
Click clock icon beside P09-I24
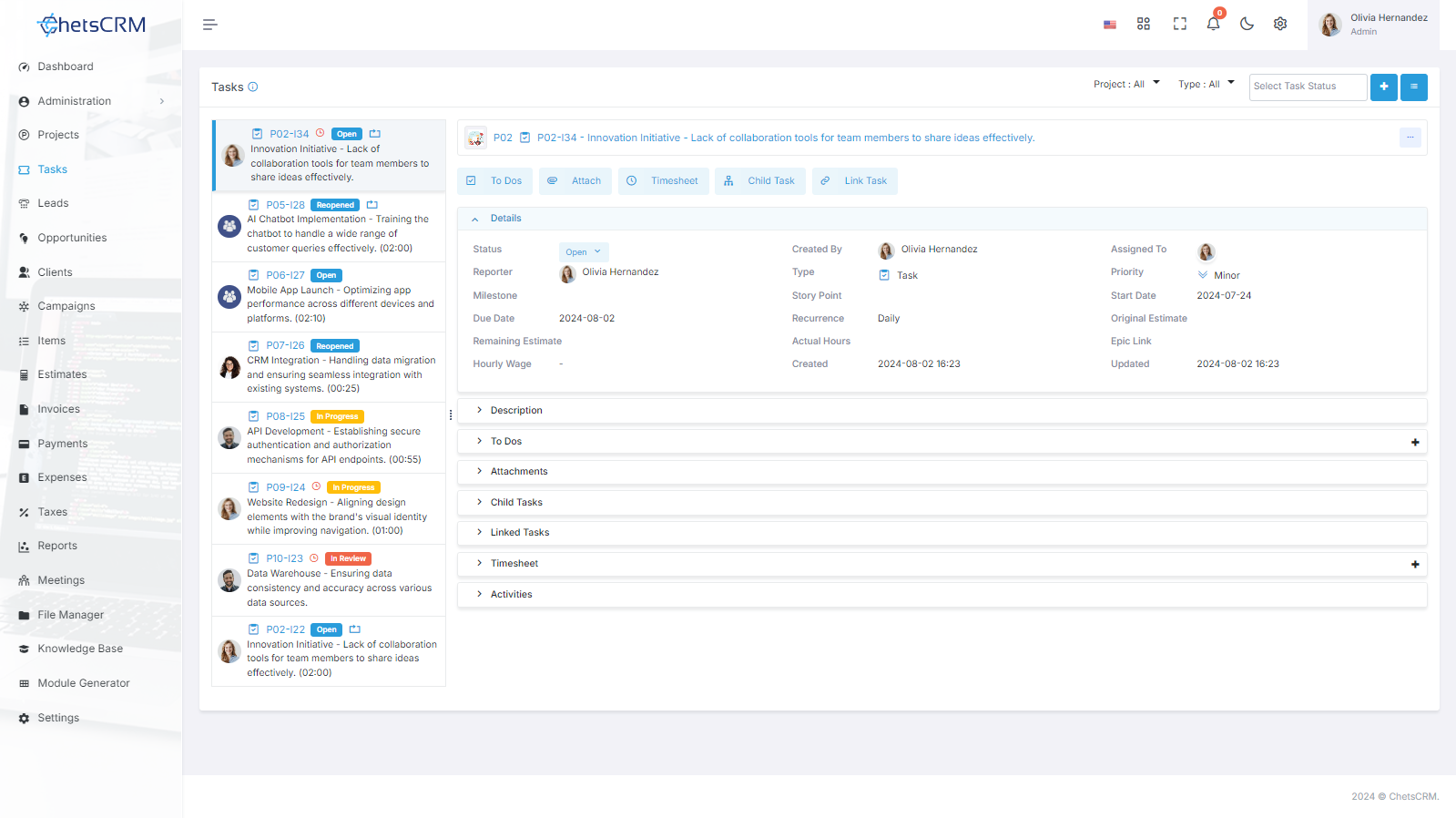click(x=316, y=486)
